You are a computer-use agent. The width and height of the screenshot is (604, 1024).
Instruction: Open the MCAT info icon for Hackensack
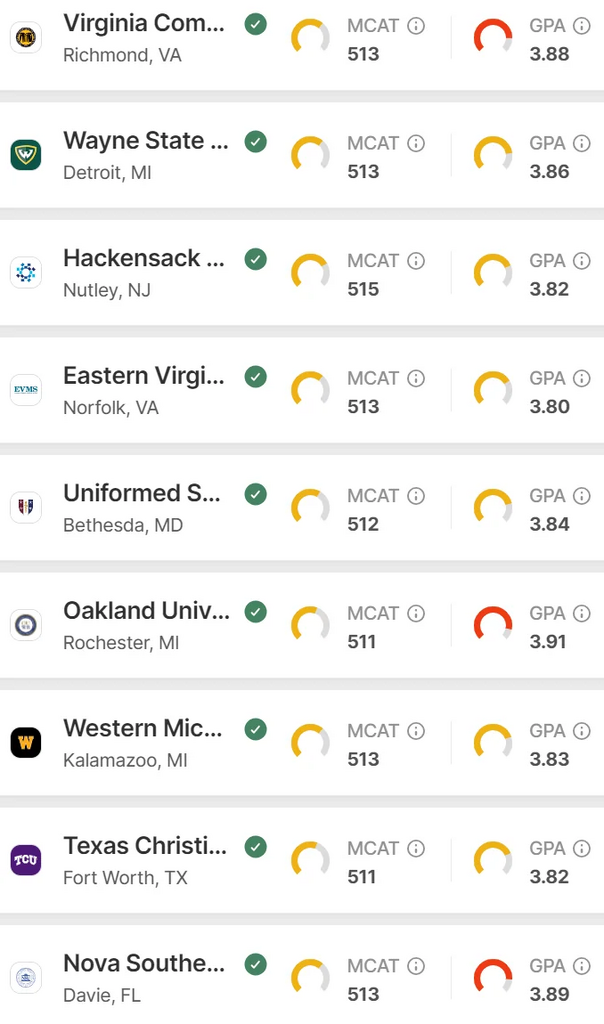click(x=416, y=261)
